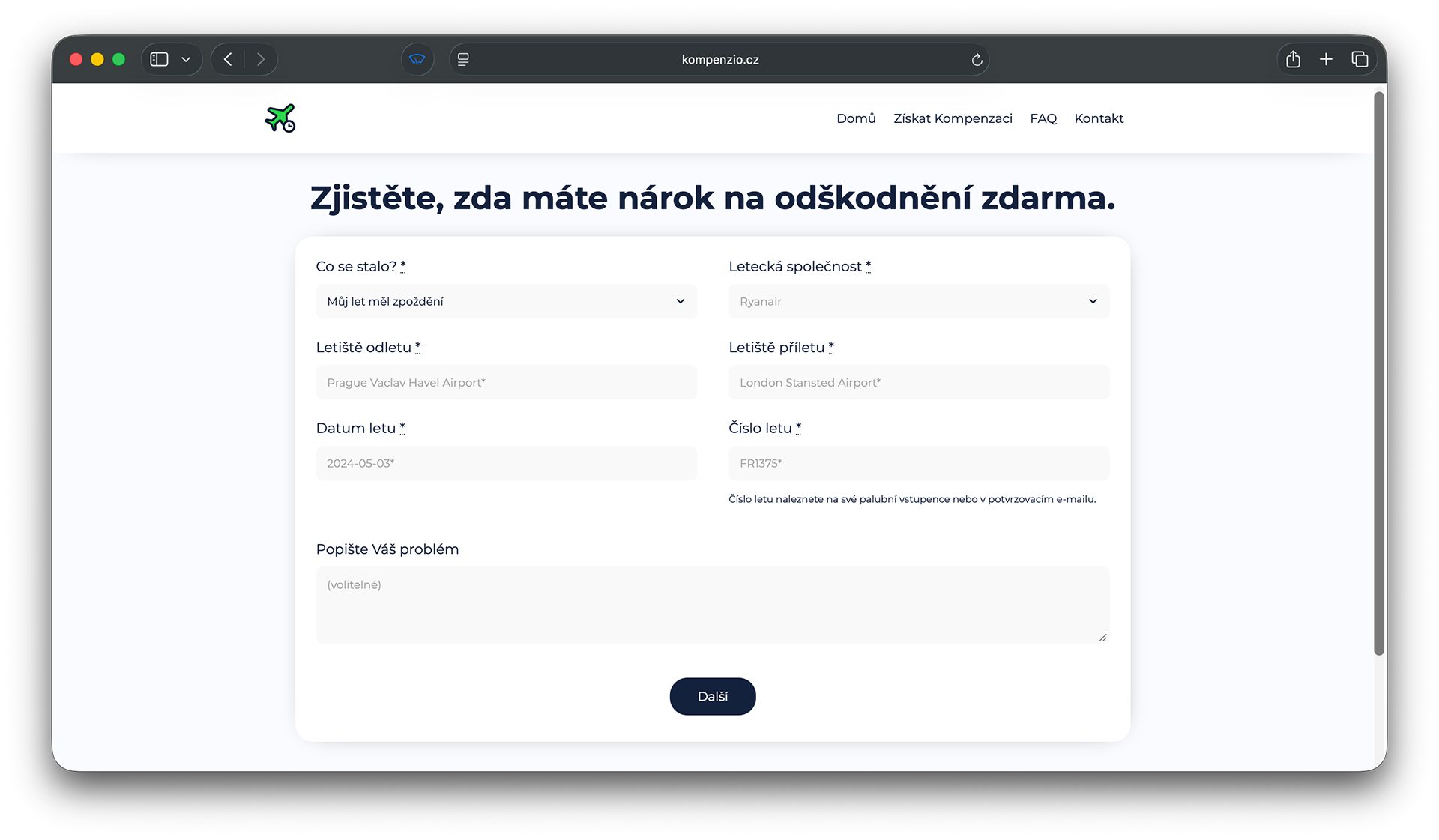
Task: Click the Získat Kompenzaci link
Action: tap(952, 118)
